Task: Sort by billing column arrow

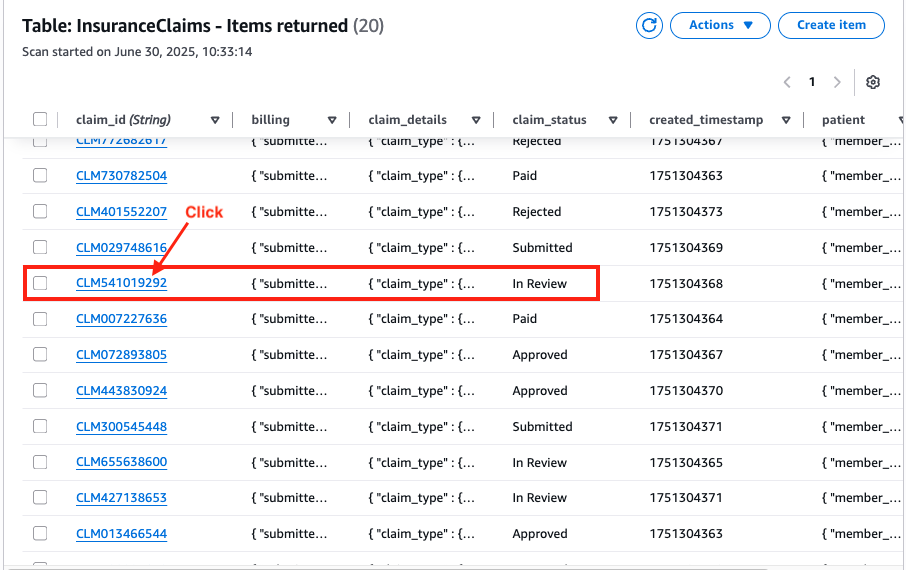Action: tap(332, 120)
